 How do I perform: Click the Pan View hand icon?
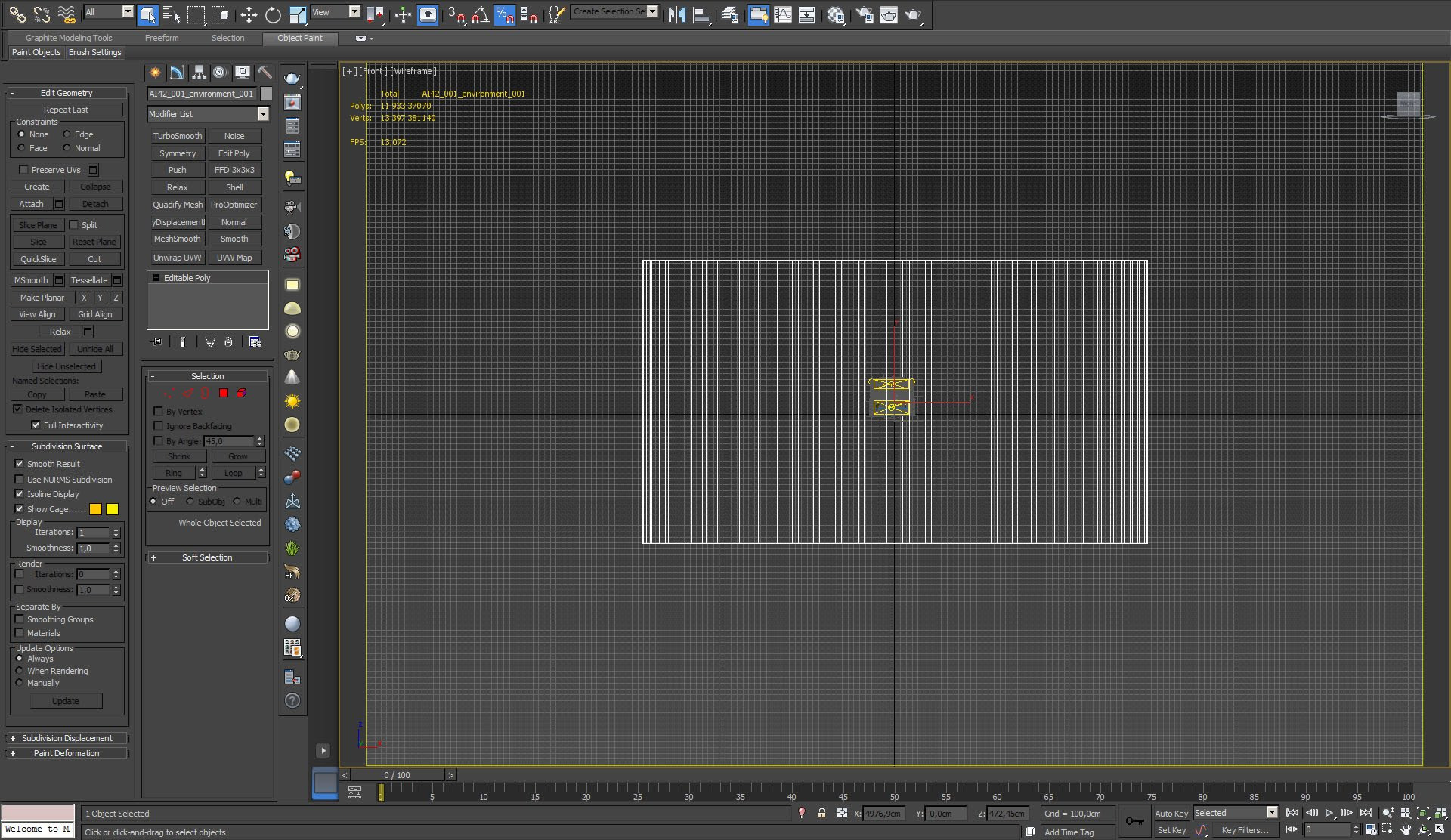(1406, 829)
